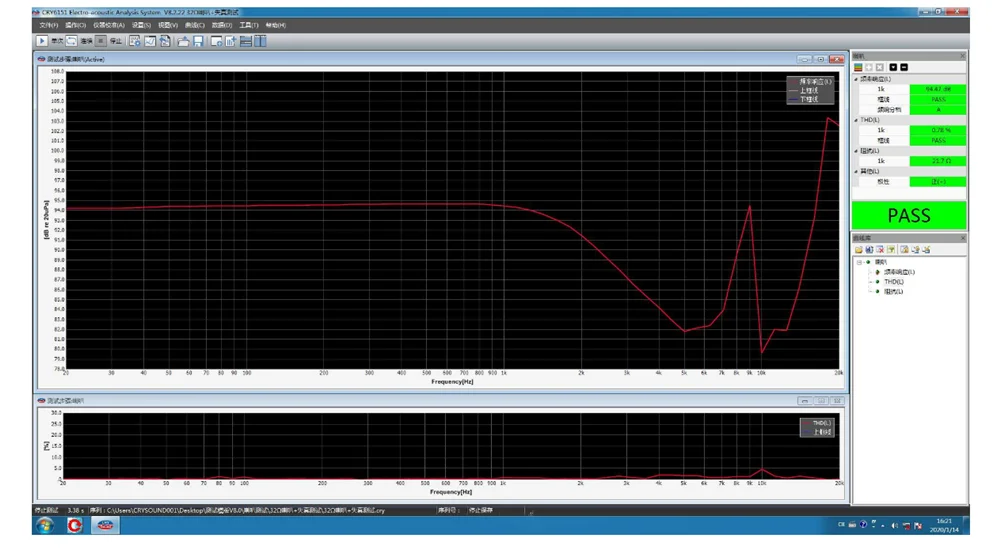Expand all results with the black down-arrow icon
This screenshot has height=553, width=1000.
click(893, 67)
